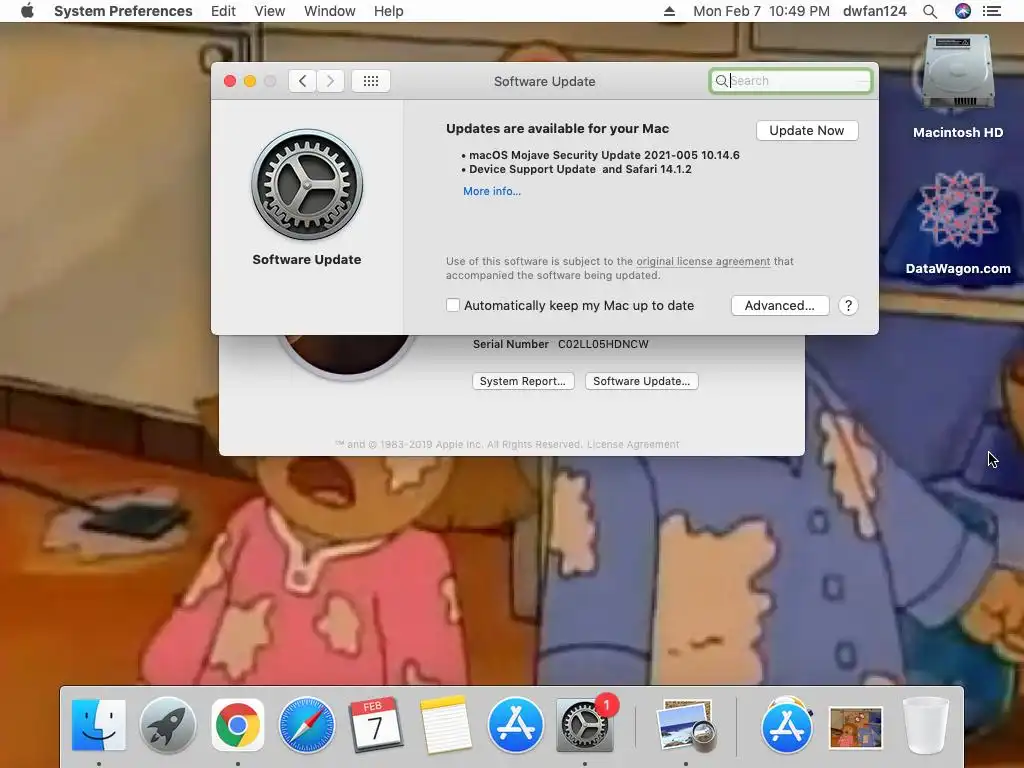Click Software Update... in About This Mac window
This screenshot has height=768, width=1024.
[x=641, y=381]
